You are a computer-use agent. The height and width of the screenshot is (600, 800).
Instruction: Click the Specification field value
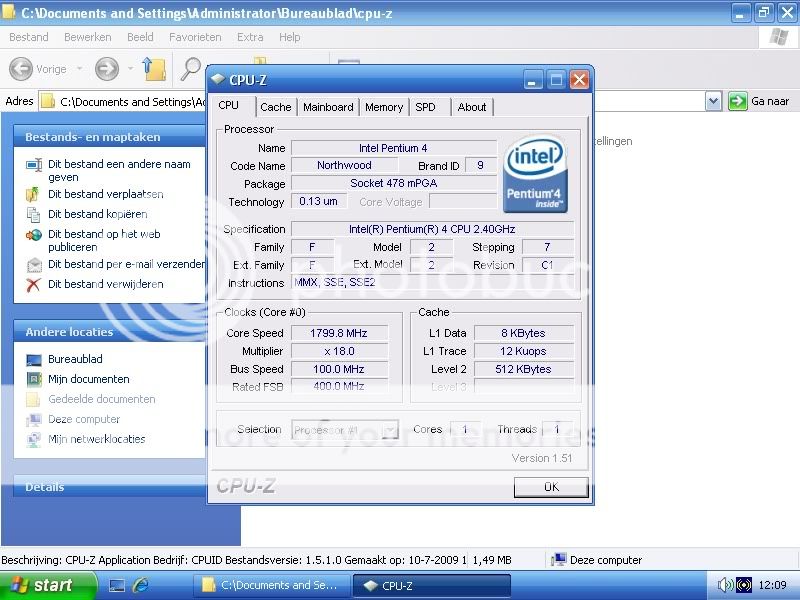tap(432, 229)
